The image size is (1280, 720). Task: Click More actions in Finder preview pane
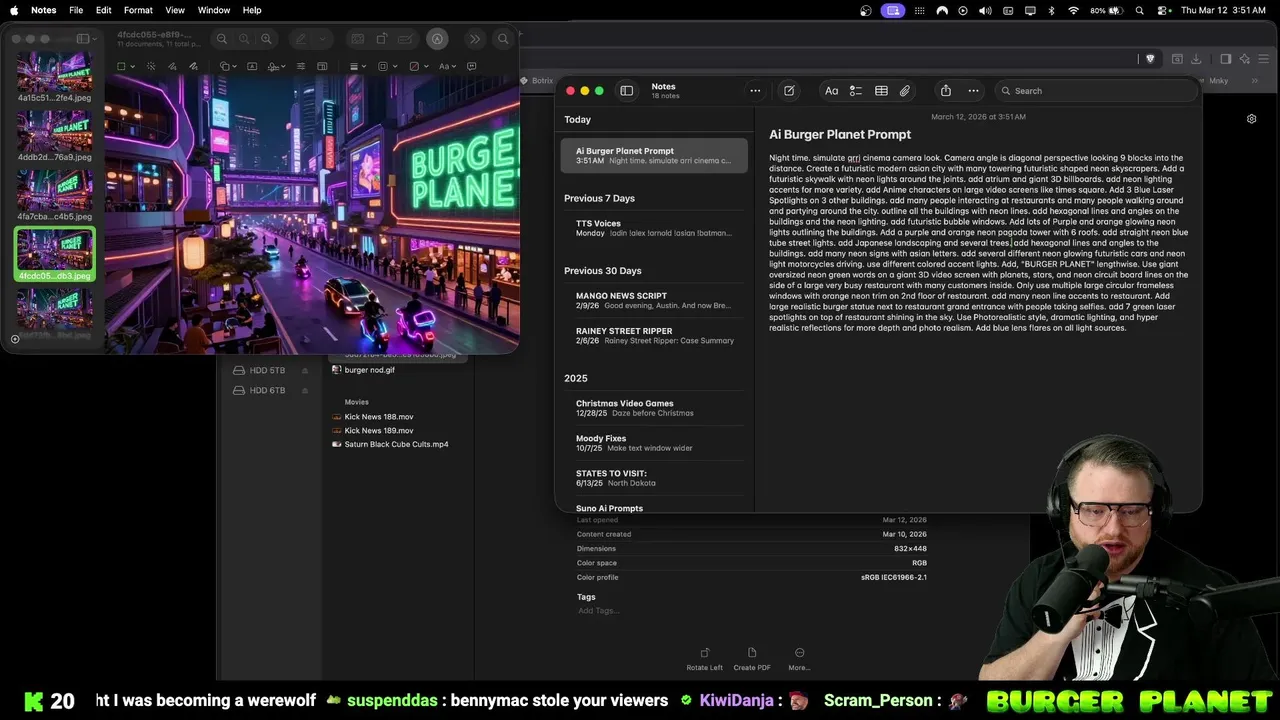[799, 658]
